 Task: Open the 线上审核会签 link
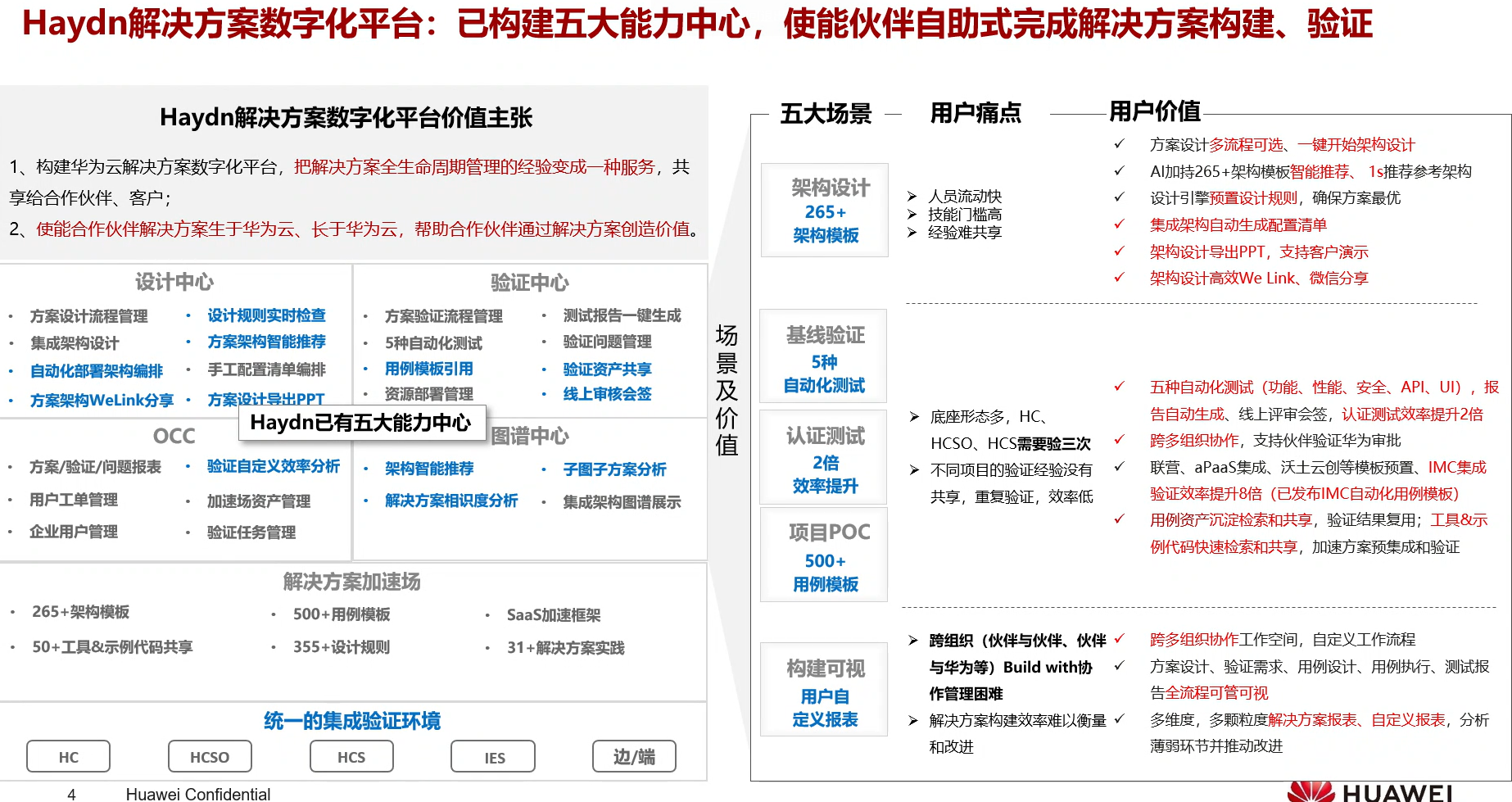pos(607,394)
